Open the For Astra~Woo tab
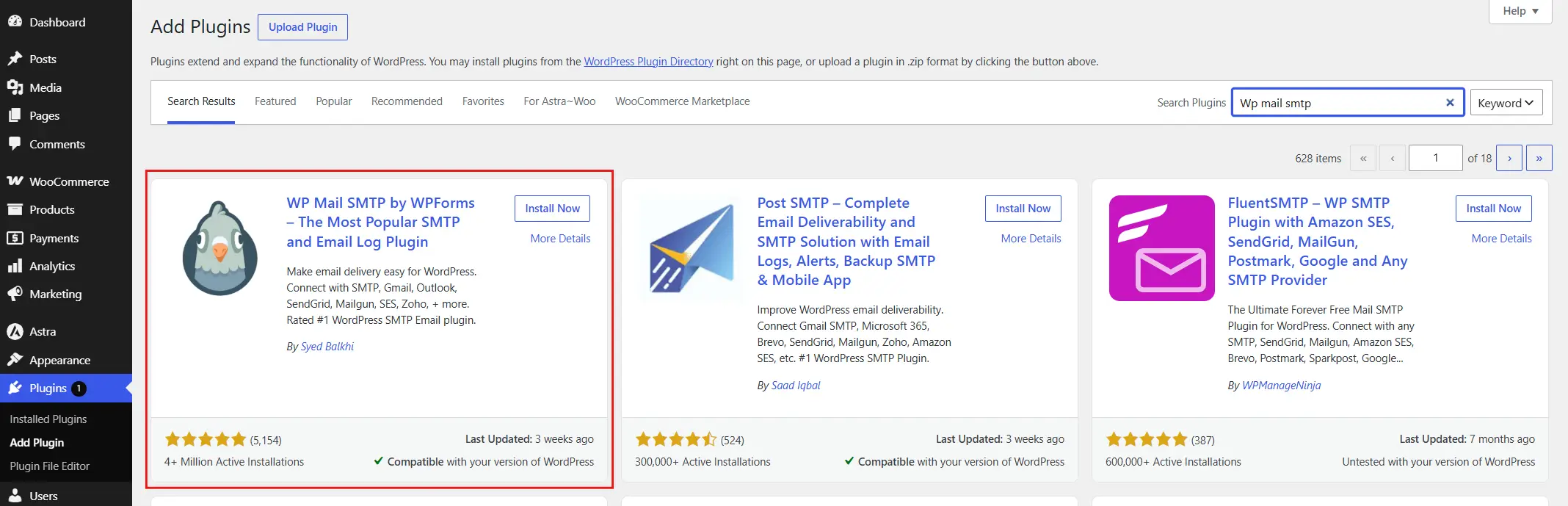Screen dimensions: 1568x506 point(559,101)
